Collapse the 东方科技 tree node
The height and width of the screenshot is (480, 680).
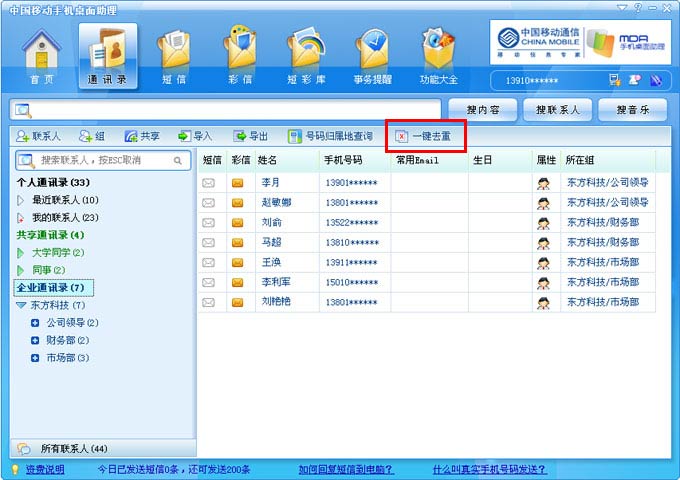pos(21,305)
